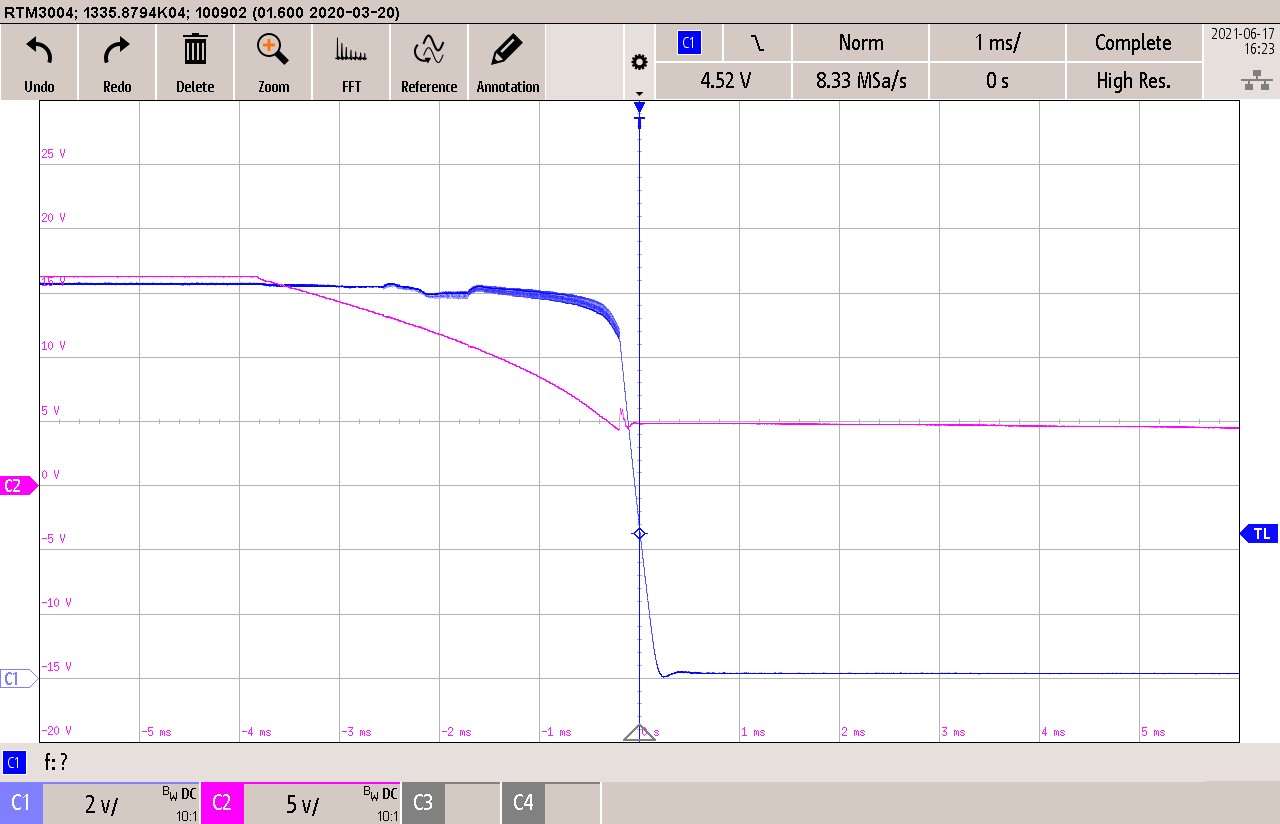This screenshot has width=1280, height=824.
Task: Select the Annotation pencil tool
Action: click(508, 62)
